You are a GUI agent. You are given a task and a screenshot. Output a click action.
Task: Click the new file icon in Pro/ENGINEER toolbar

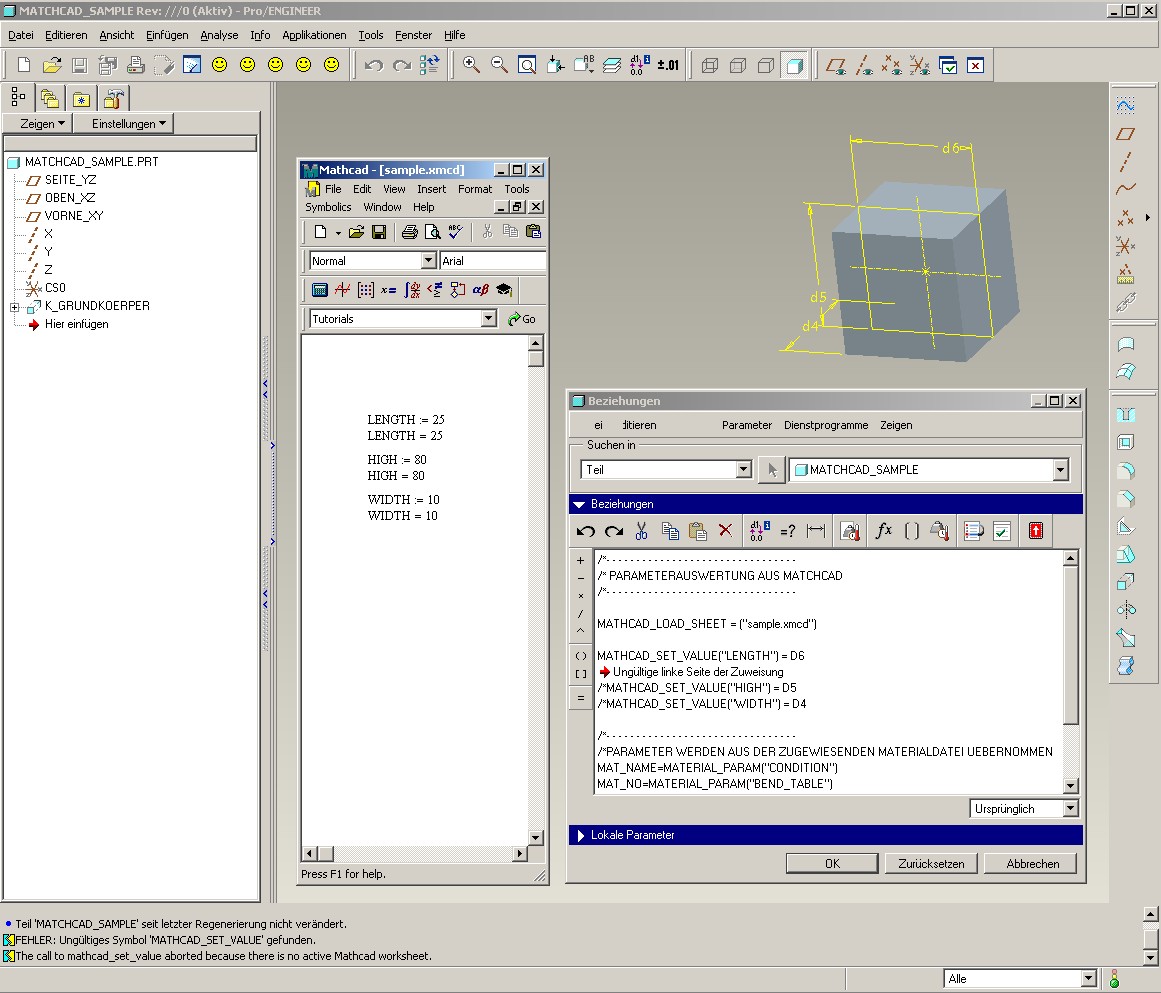tap(24, 65)
